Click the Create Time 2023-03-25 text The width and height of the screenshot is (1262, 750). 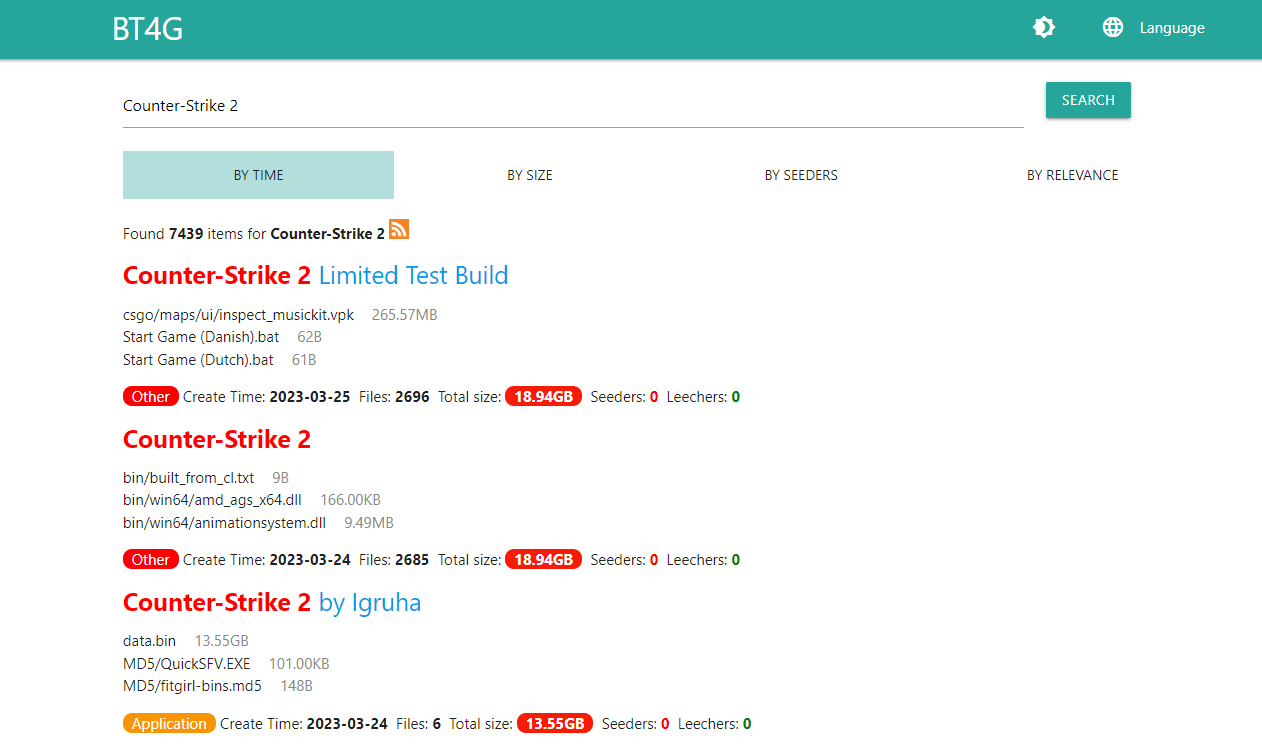(267, 397)
